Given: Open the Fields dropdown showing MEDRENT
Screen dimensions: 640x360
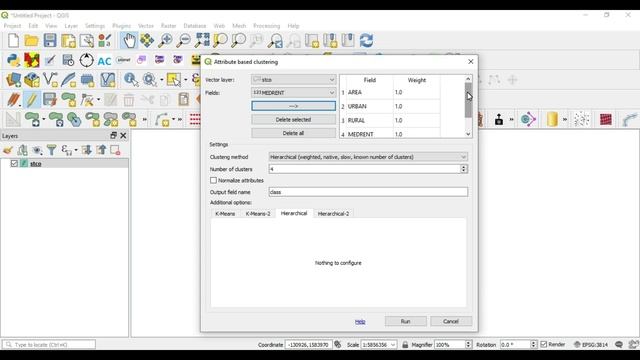Looking at the screenshot, I should coord(293,93).
